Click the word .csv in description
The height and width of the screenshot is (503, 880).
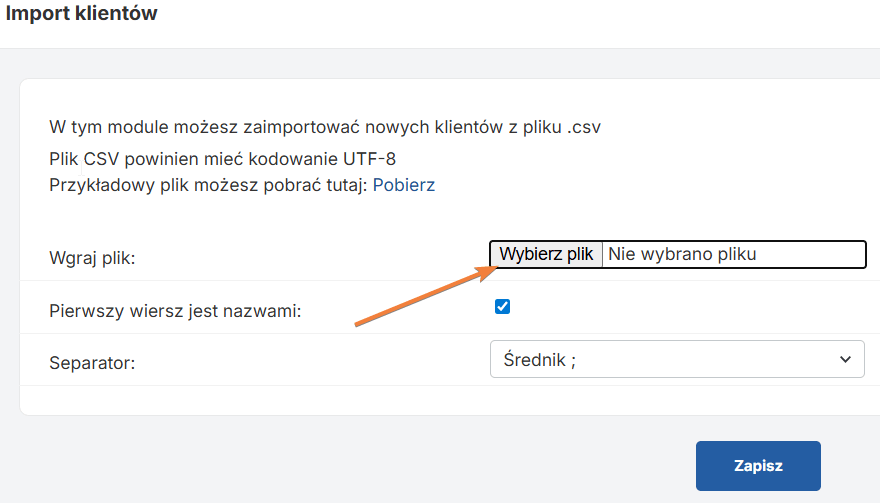point(584,127)
